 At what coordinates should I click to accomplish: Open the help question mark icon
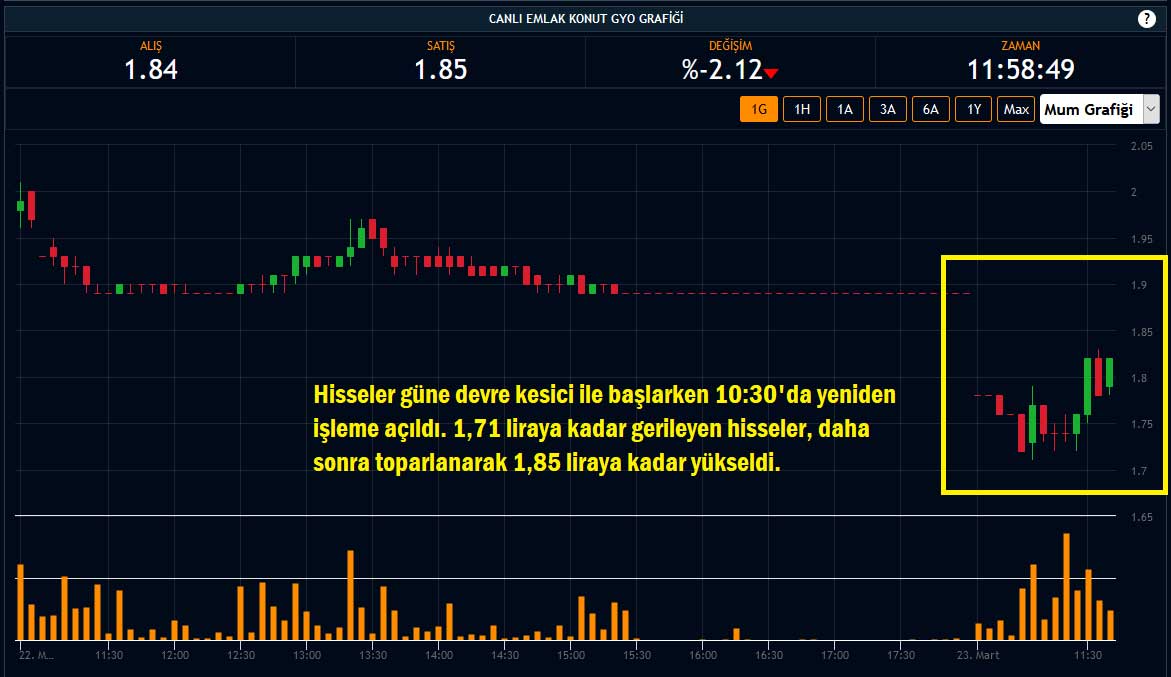tap(1146, 19)
